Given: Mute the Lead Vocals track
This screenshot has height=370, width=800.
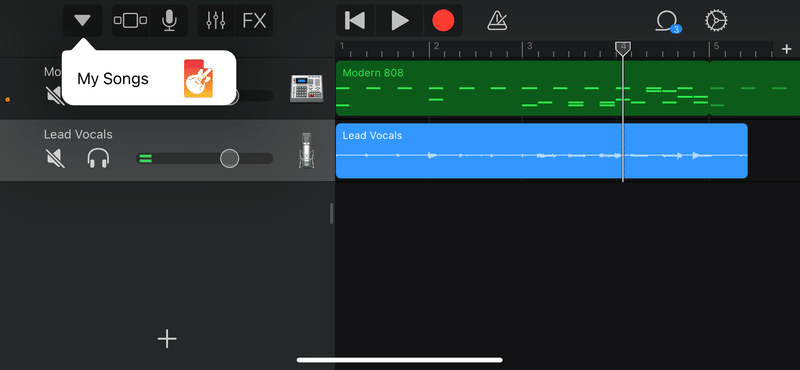Looking at the screenshot, I should pos(56,158).
